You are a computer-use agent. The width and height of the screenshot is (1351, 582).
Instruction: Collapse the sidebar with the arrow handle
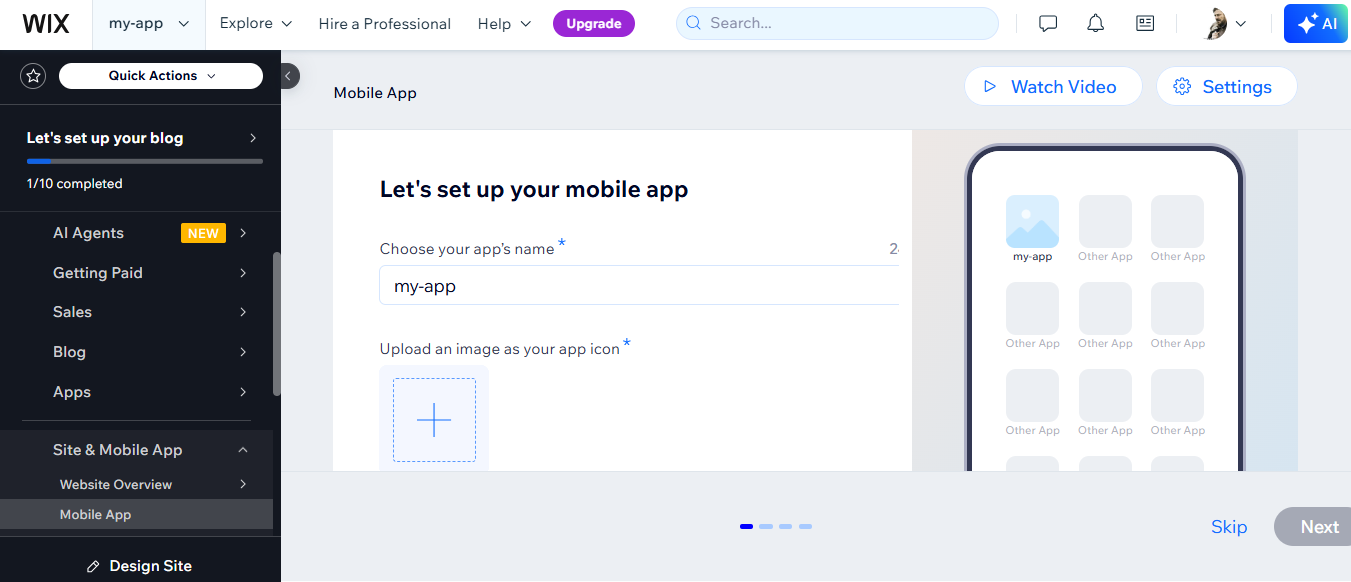(289, 76)
